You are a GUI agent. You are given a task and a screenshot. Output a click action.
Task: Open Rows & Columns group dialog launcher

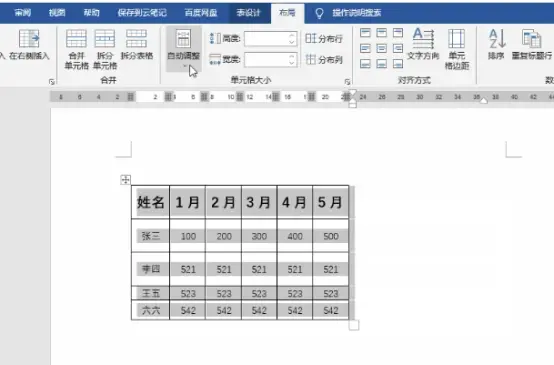click(x=52, y=82)
